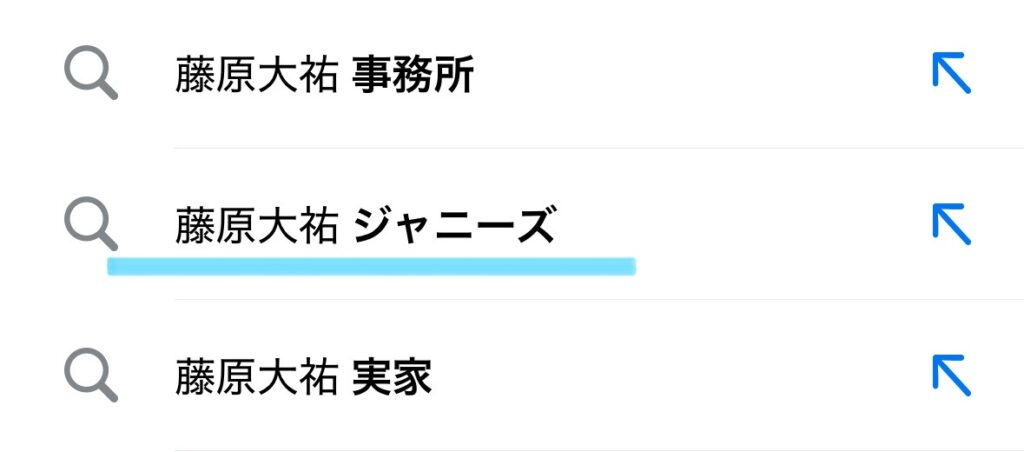The image size is (1024, 452).
Task: Select the search icon next to 藤原大祐 ジャニーズ
Action: tap(91, 223)
